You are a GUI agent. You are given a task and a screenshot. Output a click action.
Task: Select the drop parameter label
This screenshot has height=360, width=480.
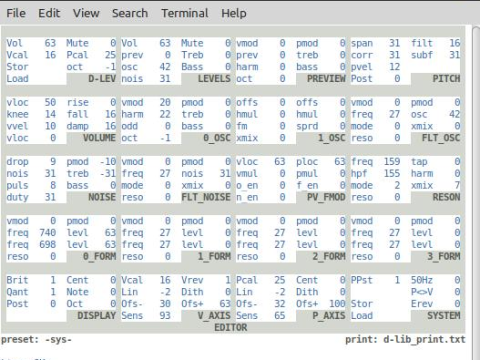tap(17, 162)
